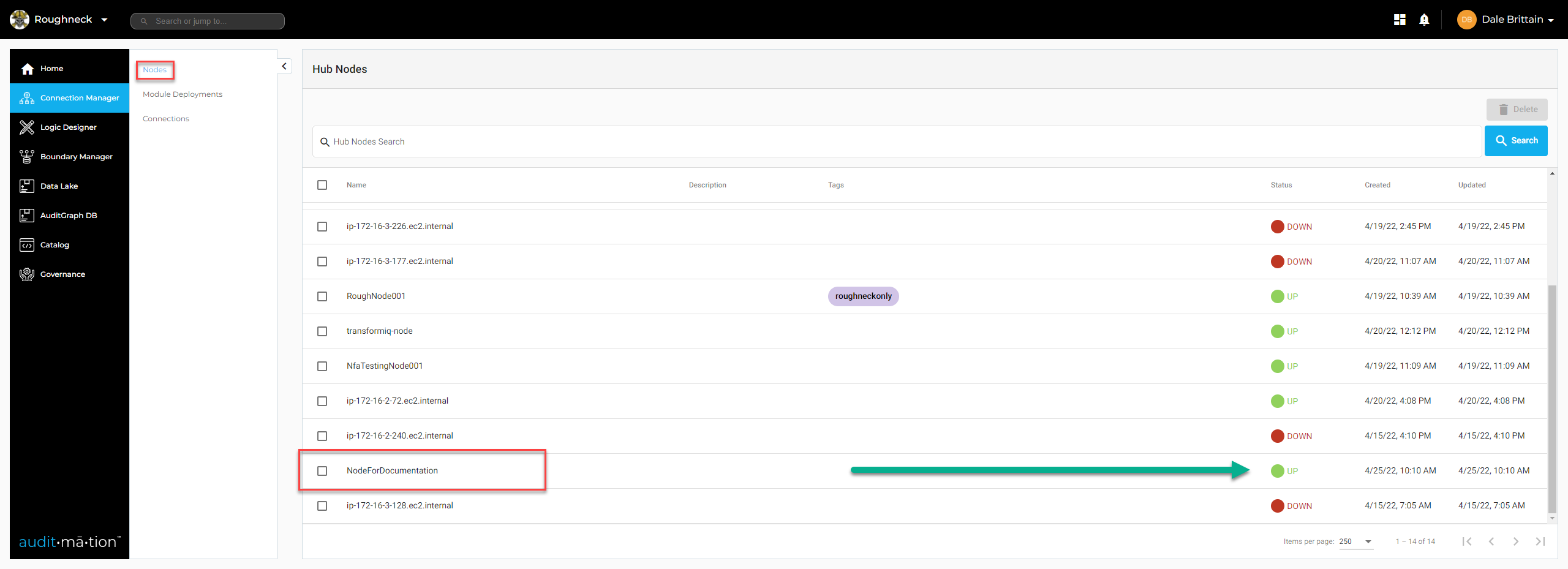Open Logic Designer
Viewport: 1568px width, 569px height.
[x=68, y=127]
